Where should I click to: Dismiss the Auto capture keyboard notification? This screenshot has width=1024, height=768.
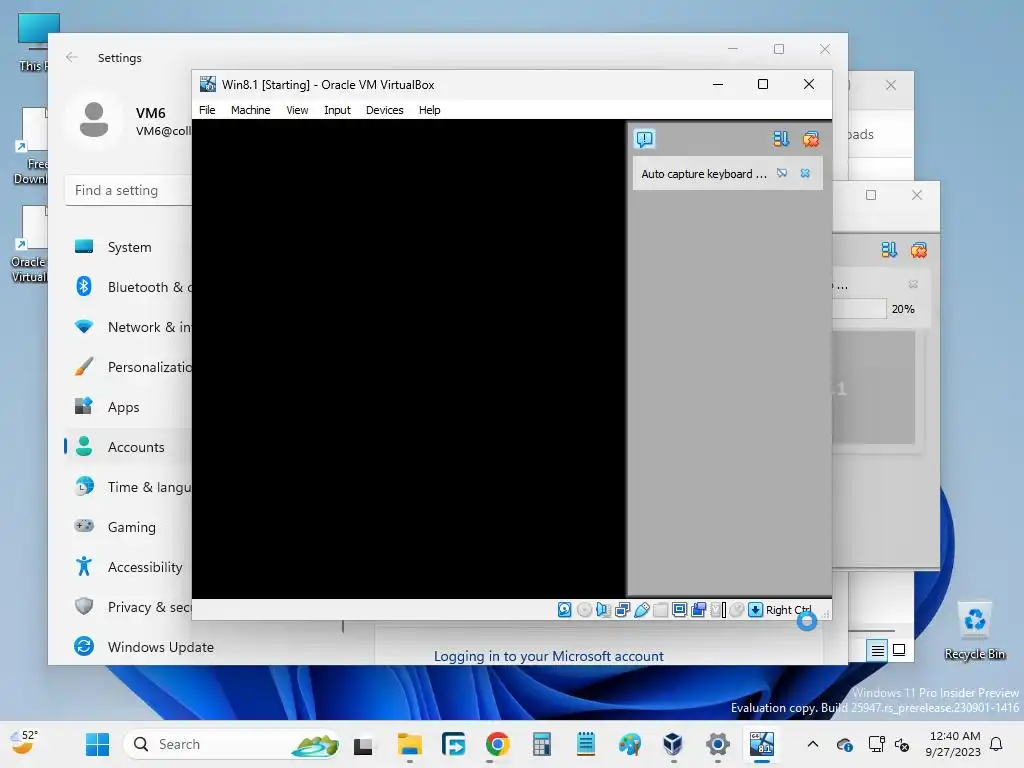coord(805,173)
